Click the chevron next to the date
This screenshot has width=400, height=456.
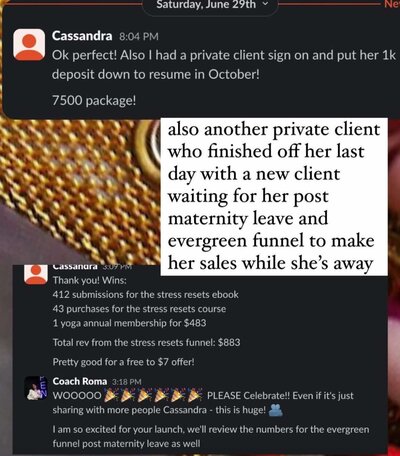pos(265,4)
